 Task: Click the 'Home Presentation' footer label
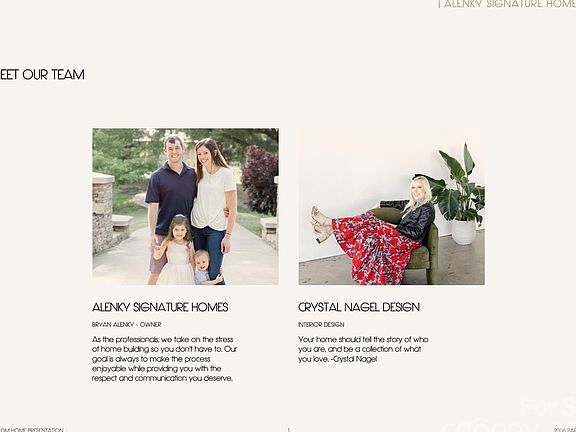click(32, 430)
